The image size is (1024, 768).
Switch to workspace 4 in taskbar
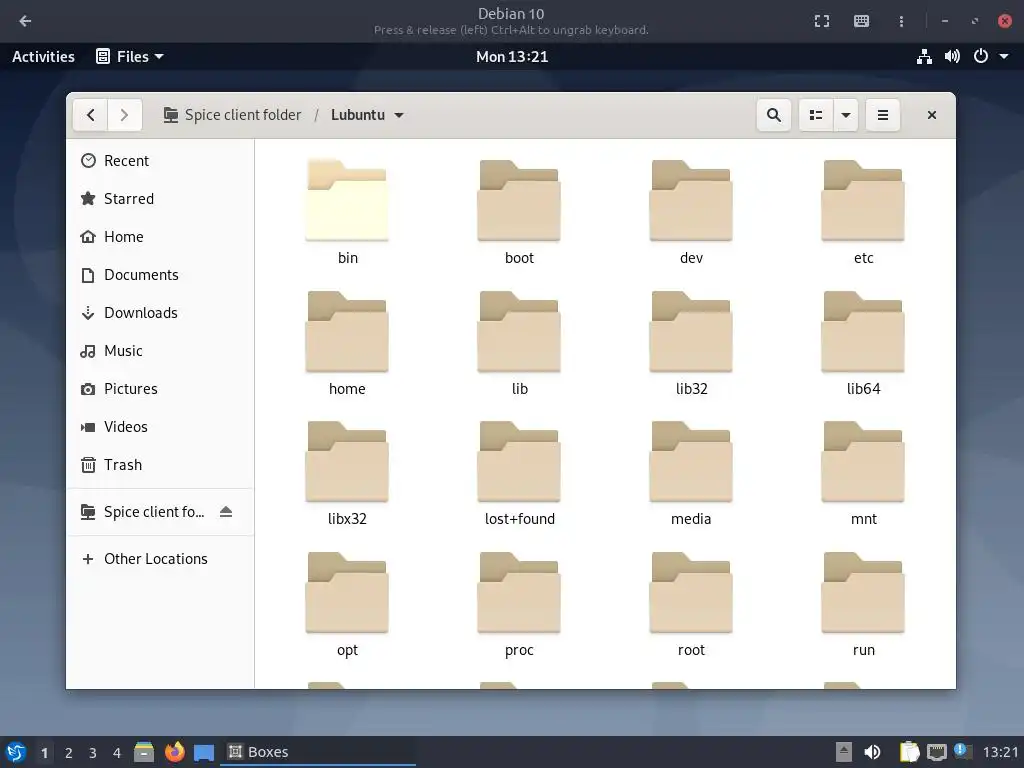coord(117,753)
